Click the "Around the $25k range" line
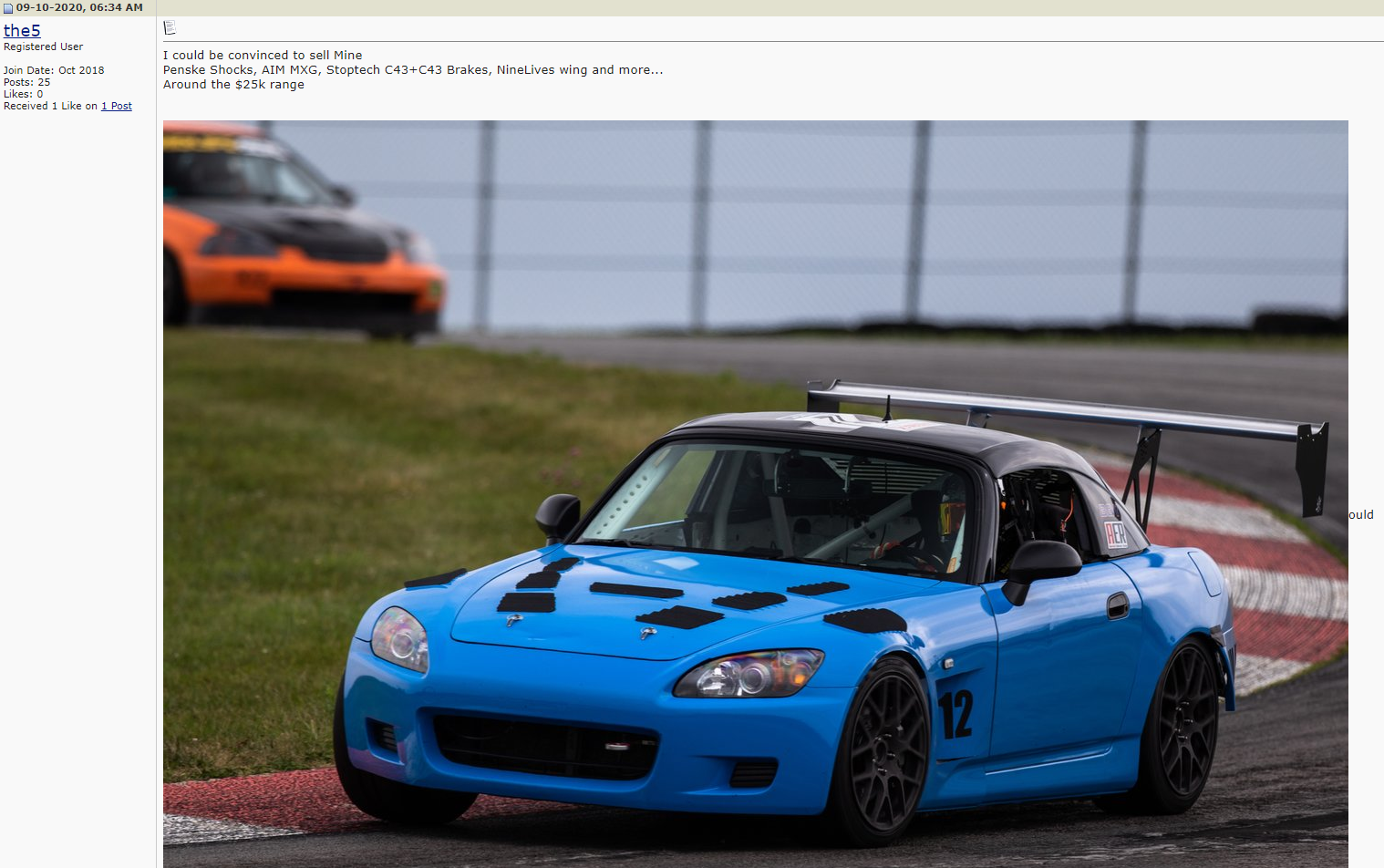Image resolution: width=1384 pixels, height=868 pixels. (233, 85)
